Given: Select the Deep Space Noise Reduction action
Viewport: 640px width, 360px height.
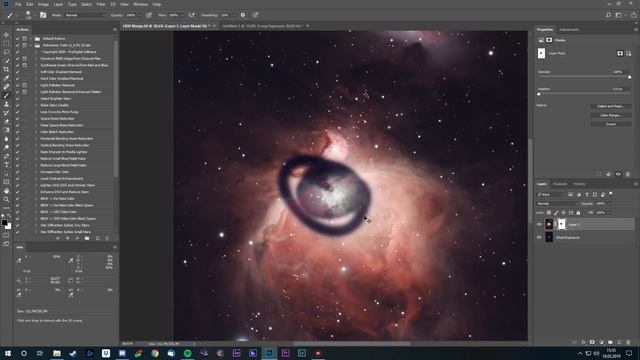Looking at the screenshot, I should [62, 125].
